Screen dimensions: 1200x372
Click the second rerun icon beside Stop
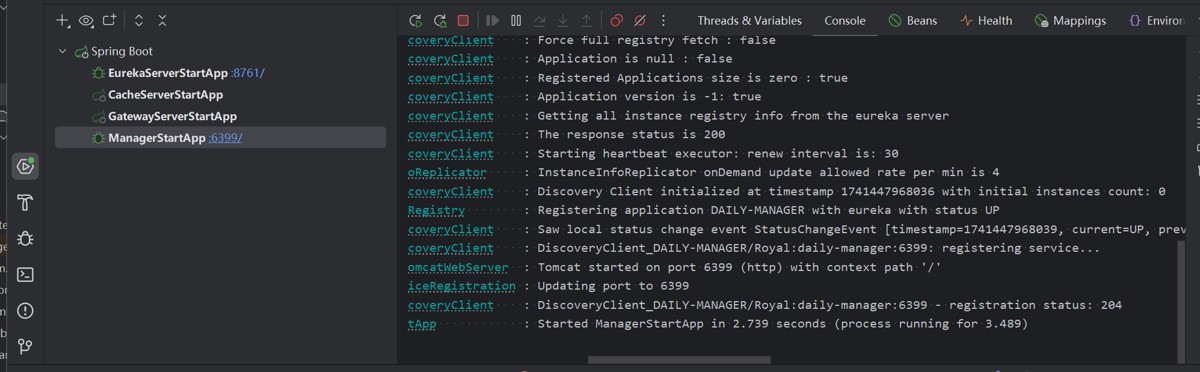click(x=439, y=20)
